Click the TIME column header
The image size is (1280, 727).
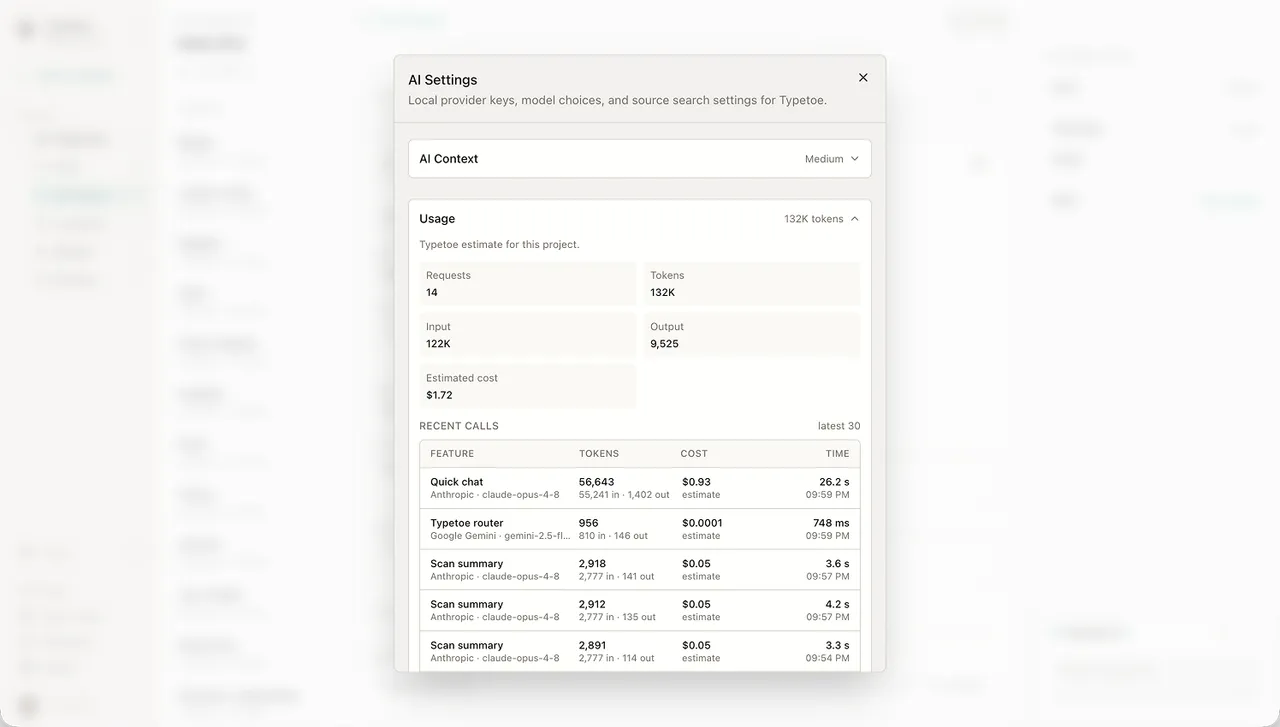point(838,454)
